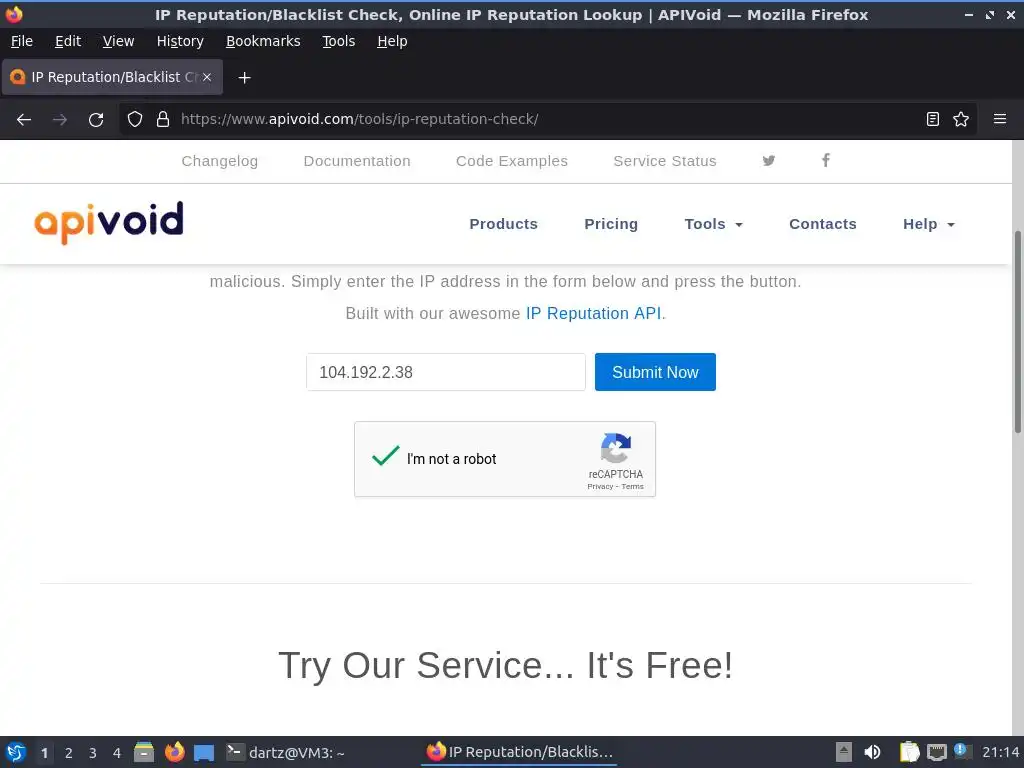Open the reCAPTCHA Terms link
Screen dimensions: 1024x768
[632, 487]
